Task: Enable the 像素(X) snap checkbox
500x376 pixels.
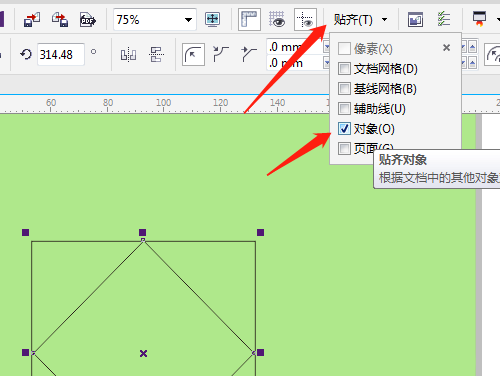Action: click(344, 49)
